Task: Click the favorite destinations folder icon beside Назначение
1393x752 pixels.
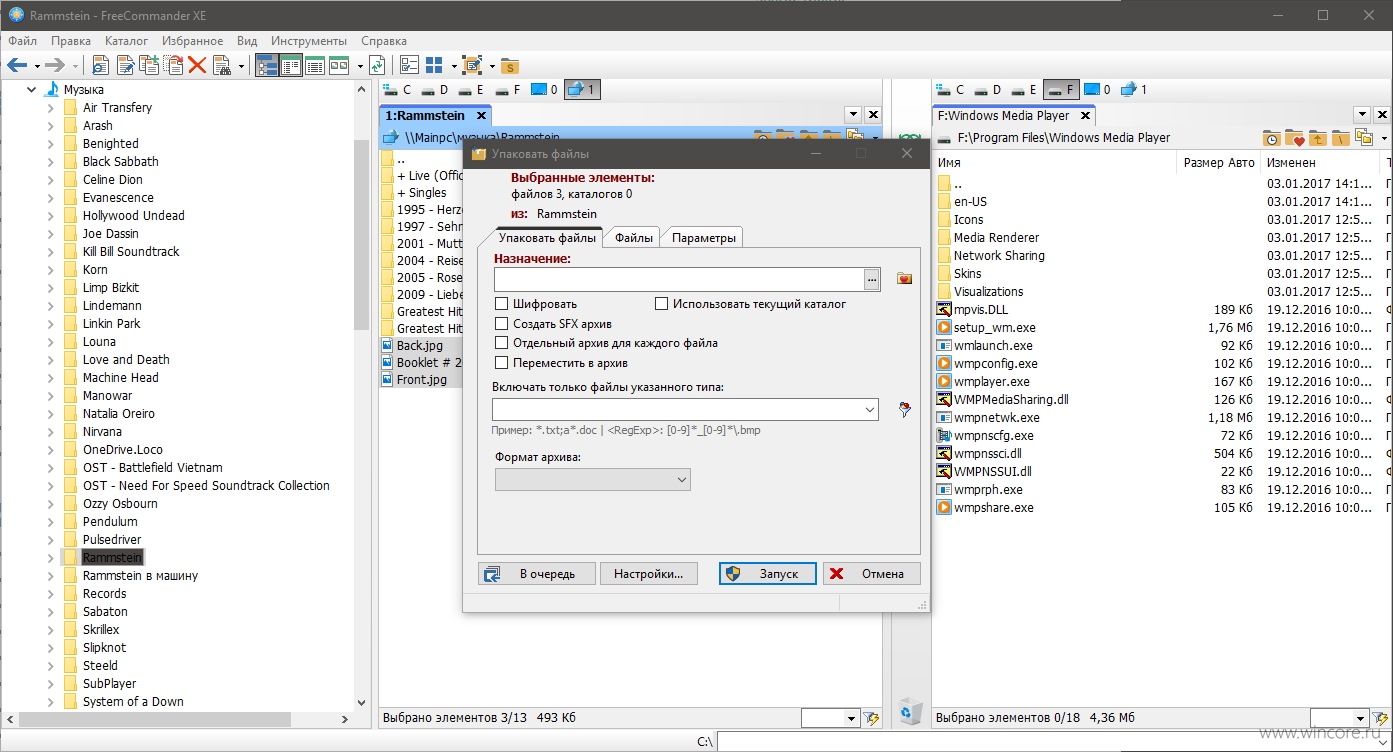Action: click(905, 279)
